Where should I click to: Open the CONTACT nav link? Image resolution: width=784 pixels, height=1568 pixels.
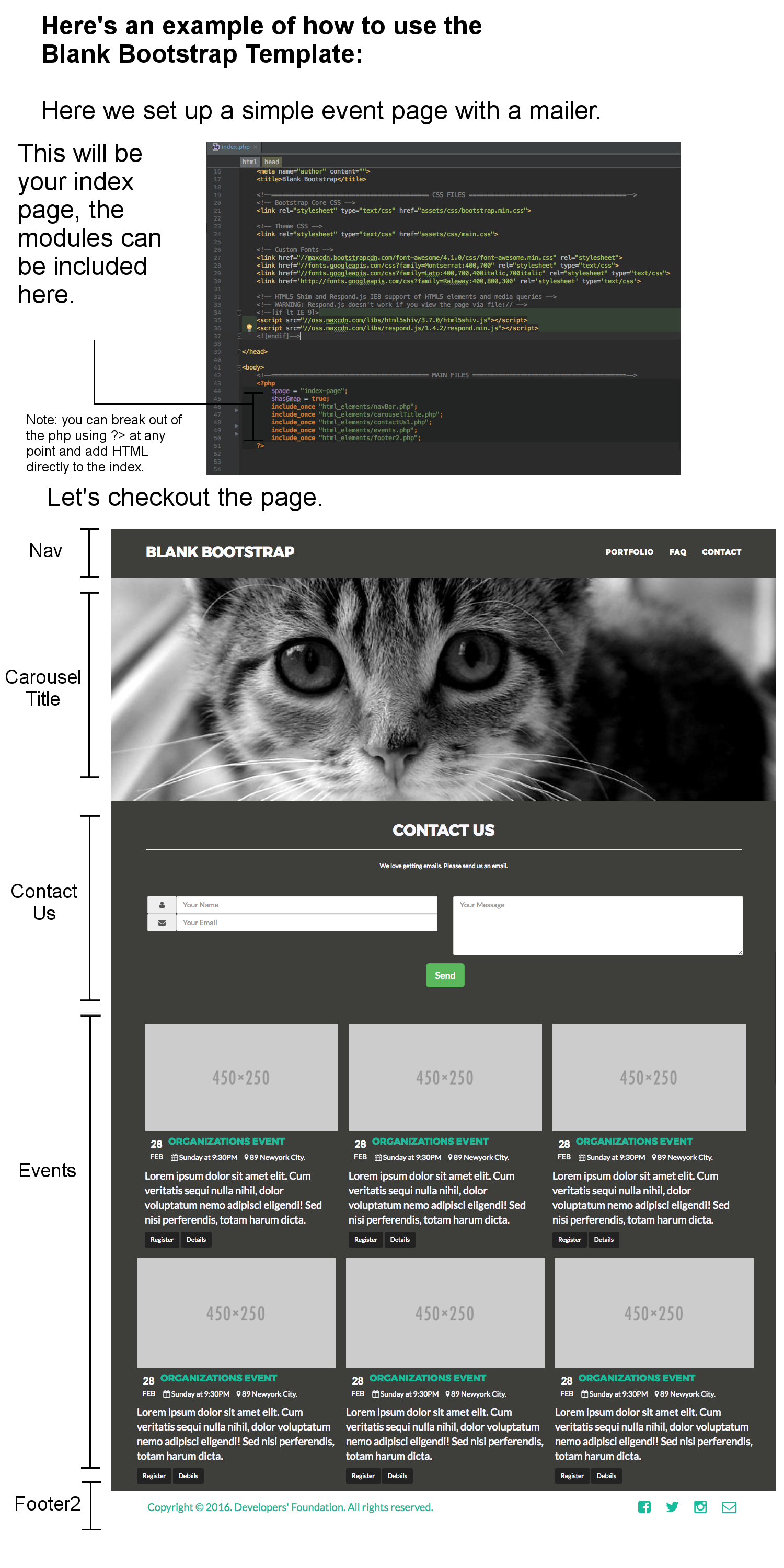click(721, 552)
